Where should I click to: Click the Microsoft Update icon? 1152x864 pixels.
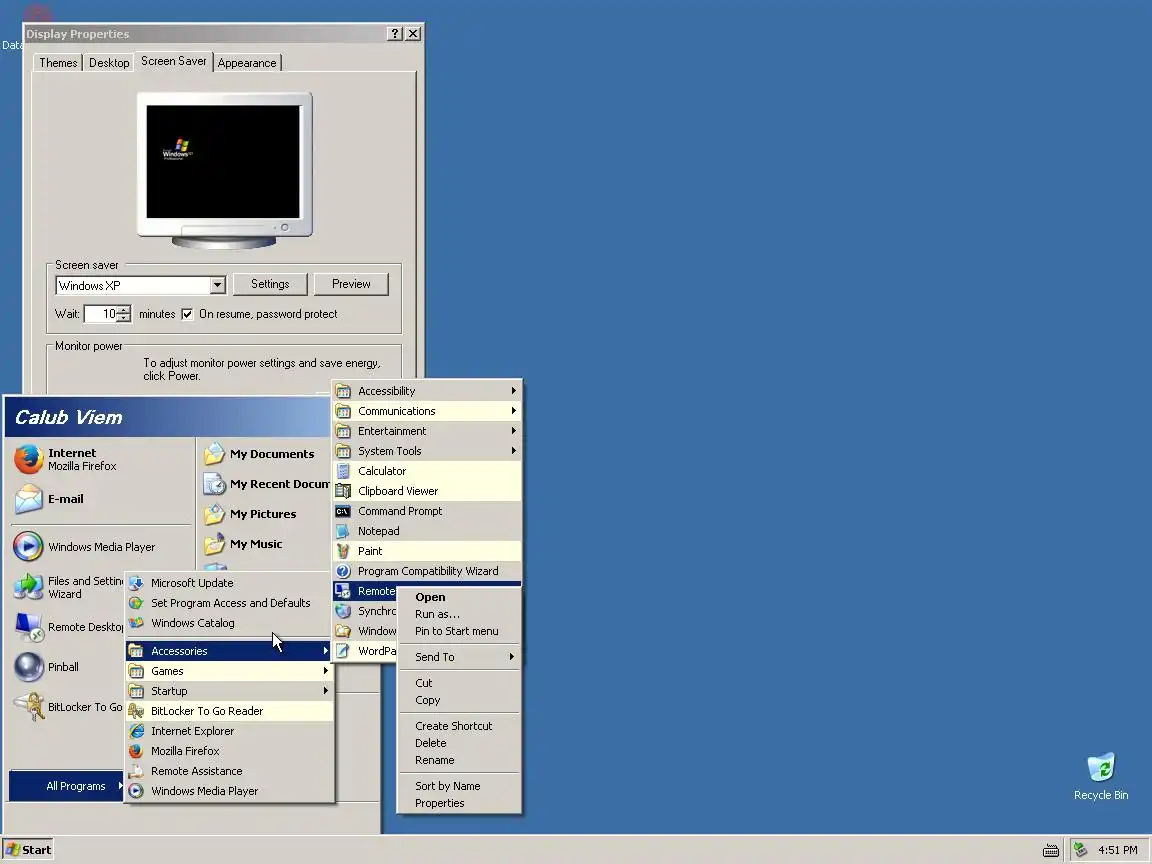(136, 583)
